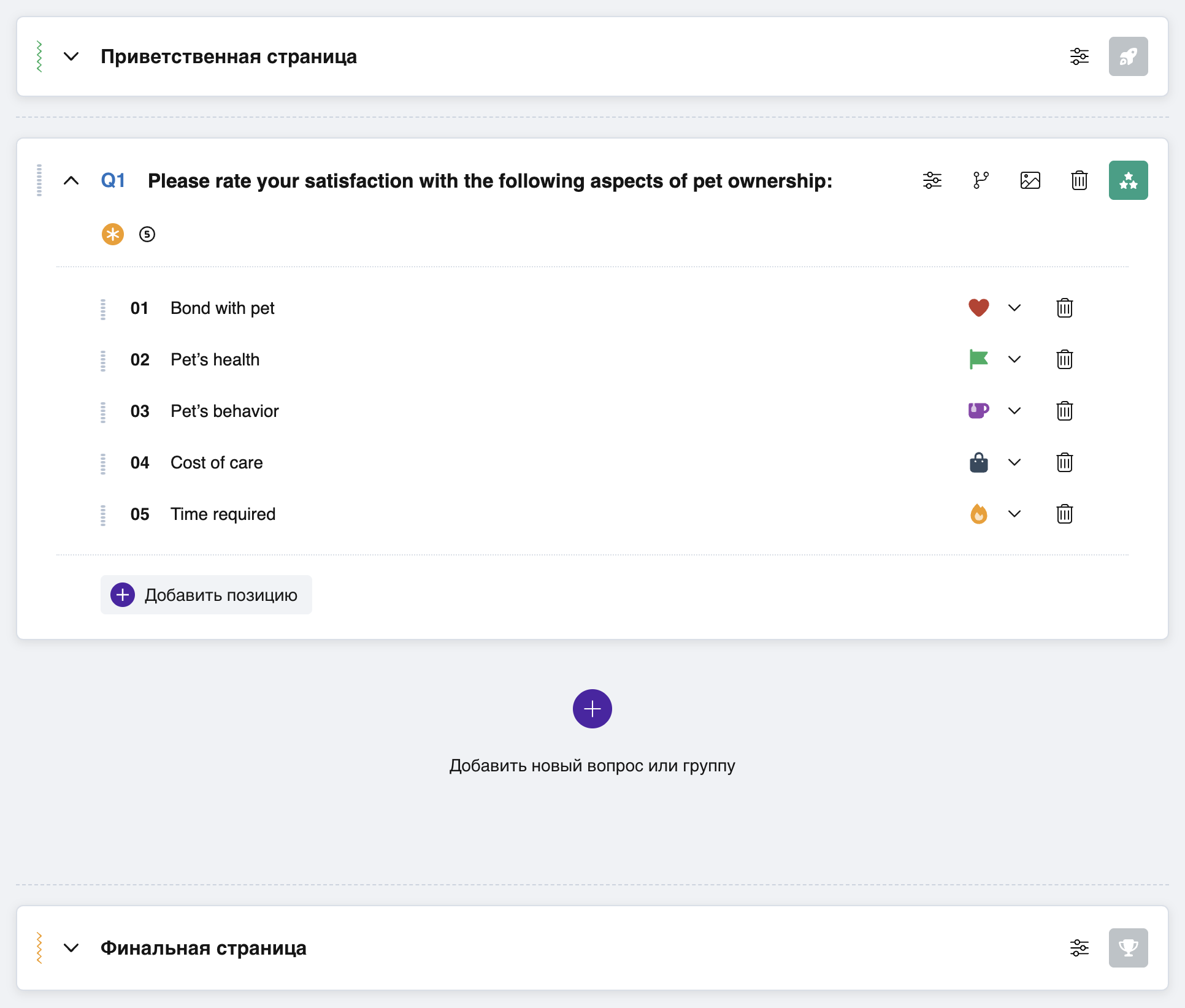
Task: Select the green flag icon for Pet's health
Action: pyautogui.click(x=979, y=359)
